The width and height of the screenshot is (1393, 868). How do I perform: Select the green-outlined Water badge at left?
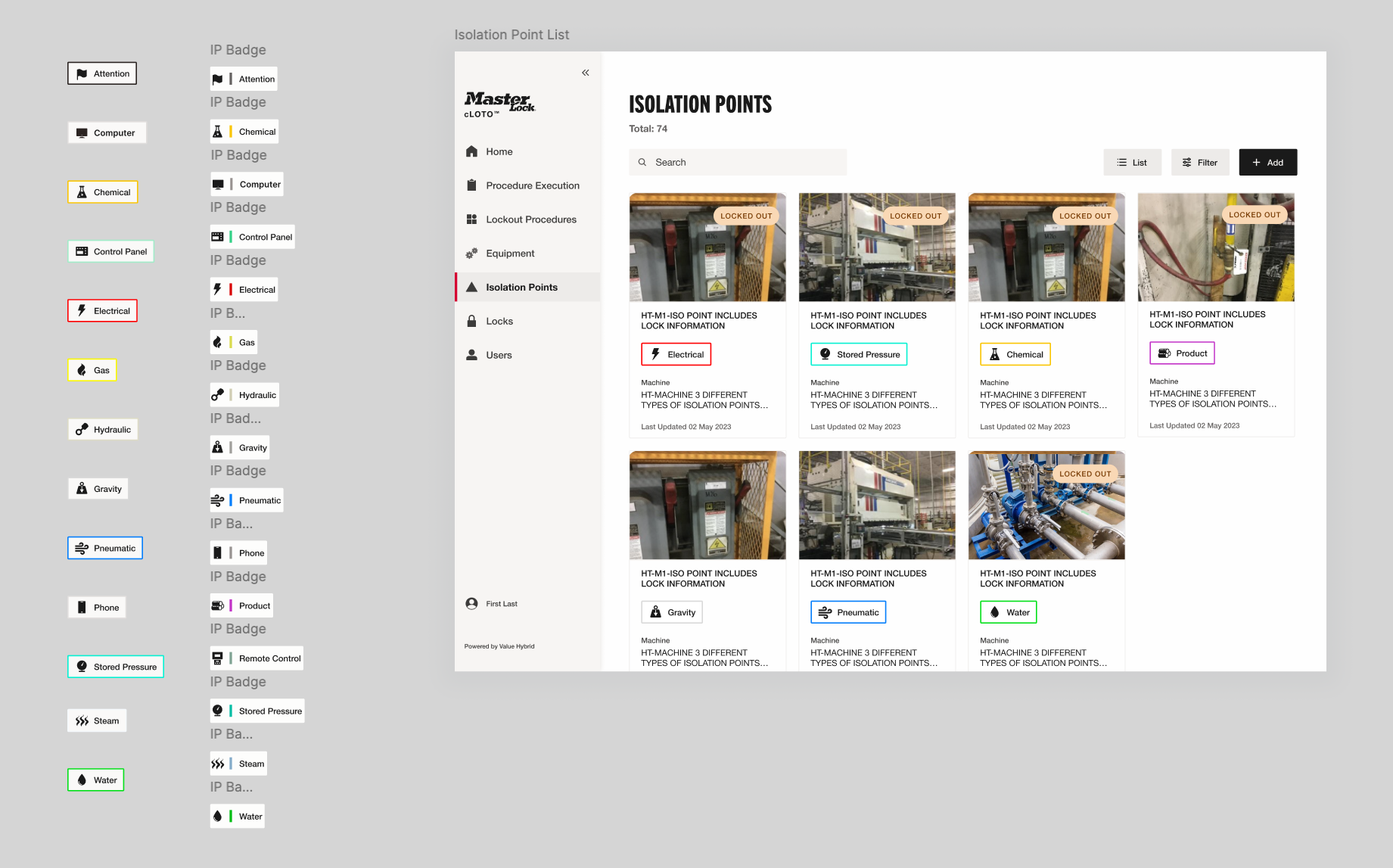click(95, 780)
